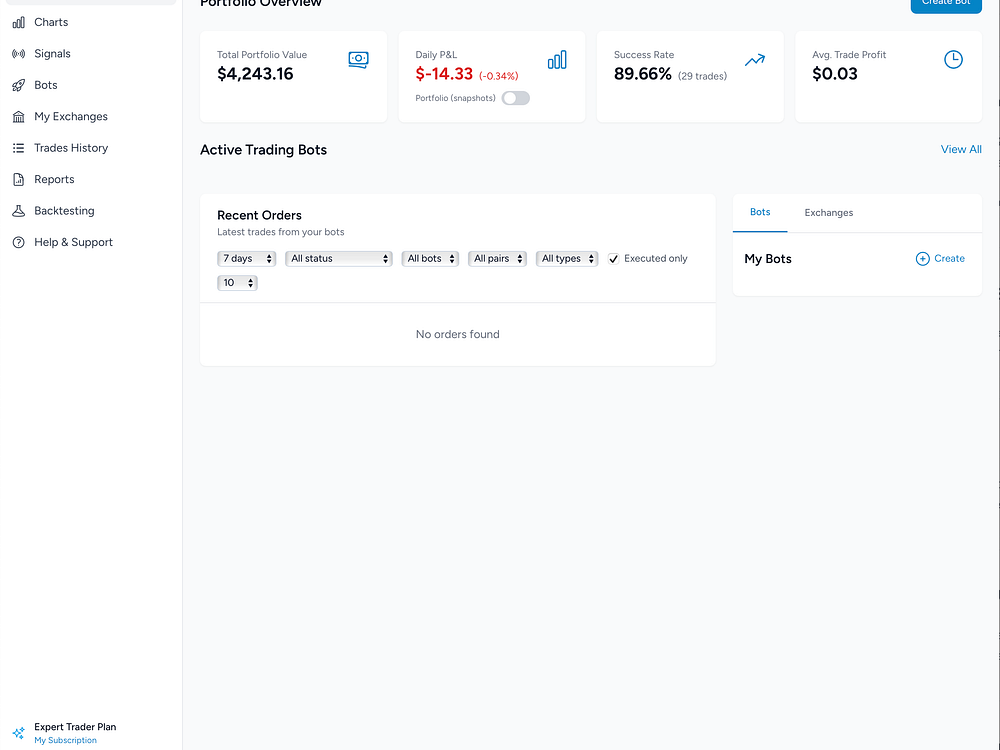1000x750 pixels.
Task: Open the All status filter dropdown
Action: point(339,259)
